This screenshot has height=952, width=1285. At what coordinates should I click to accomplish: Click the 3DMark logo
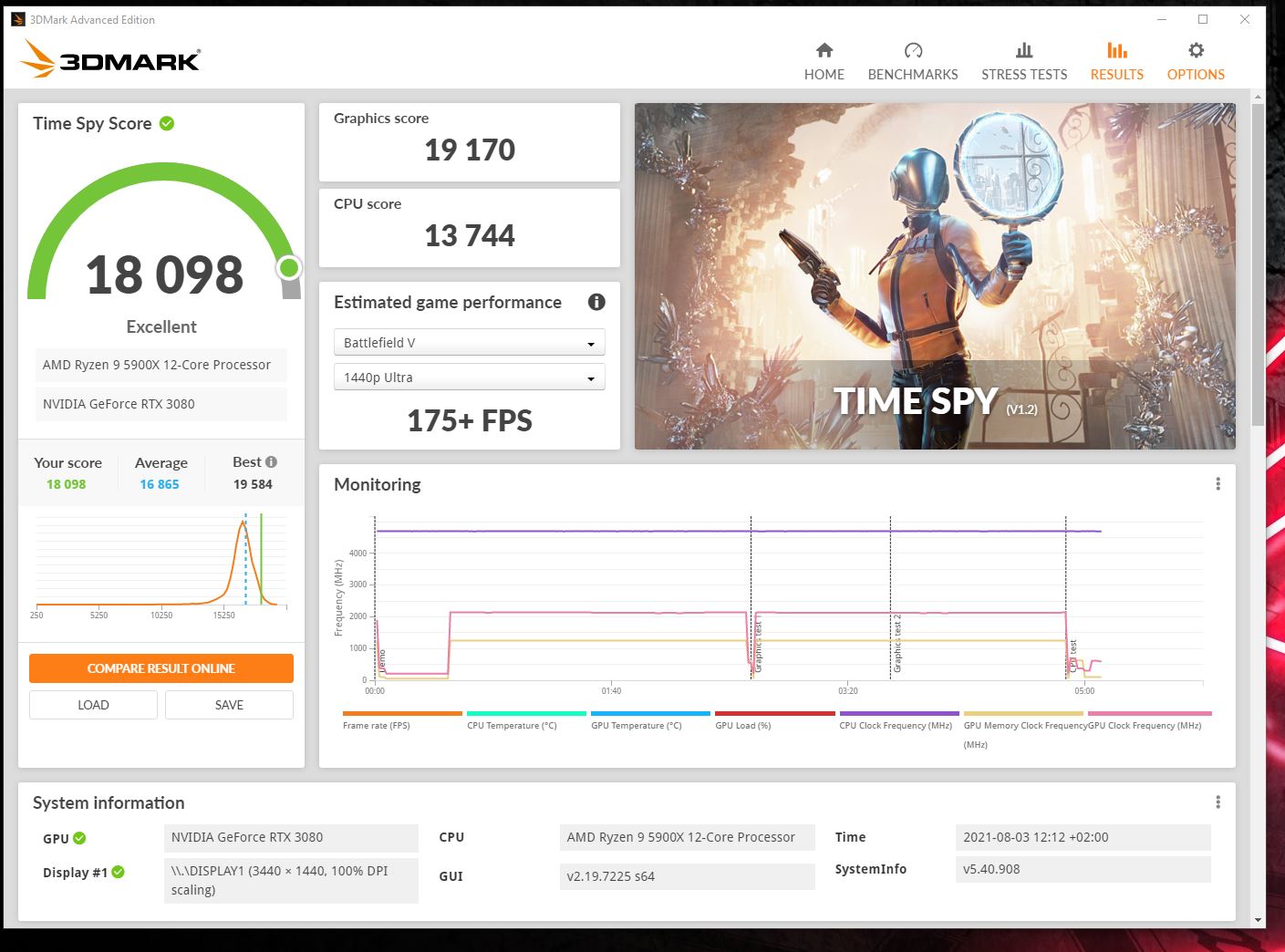(x=109, y=59)
